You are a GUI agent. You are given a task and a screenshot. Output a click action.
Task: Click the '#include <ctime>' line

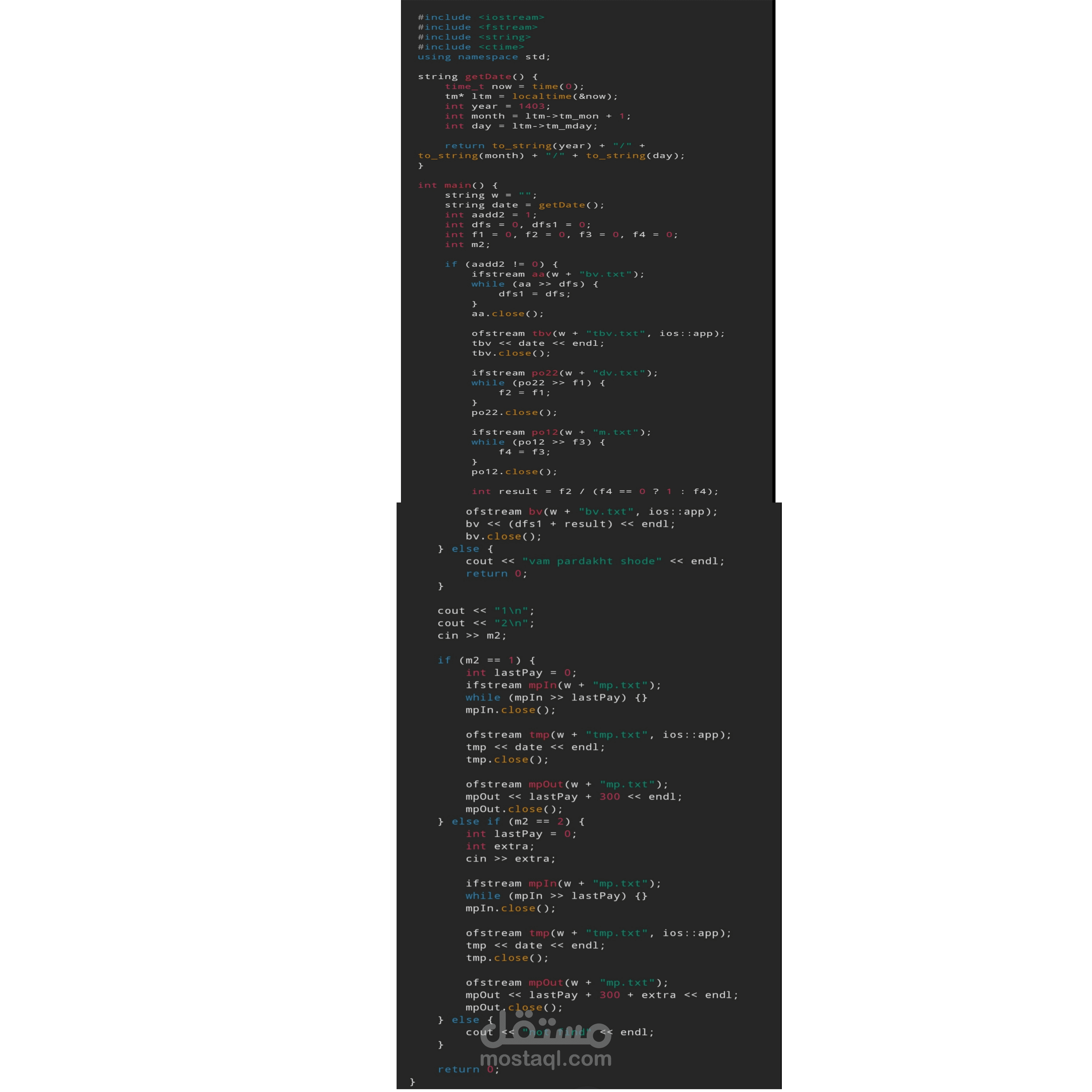471,47
